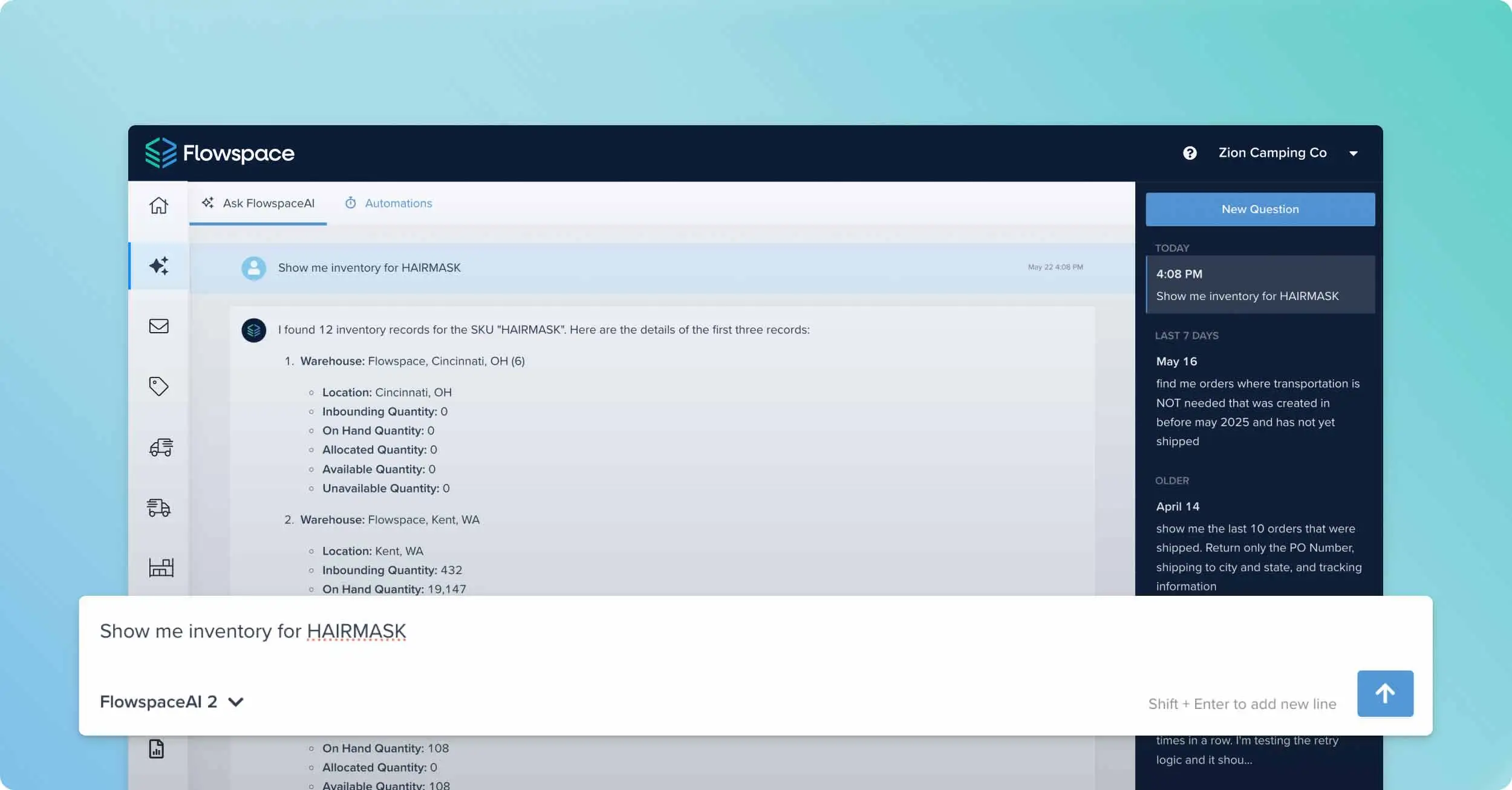Screen dimensions: 1512x790
Task: Click the help question mark icon
Action: coord(1190,153)
